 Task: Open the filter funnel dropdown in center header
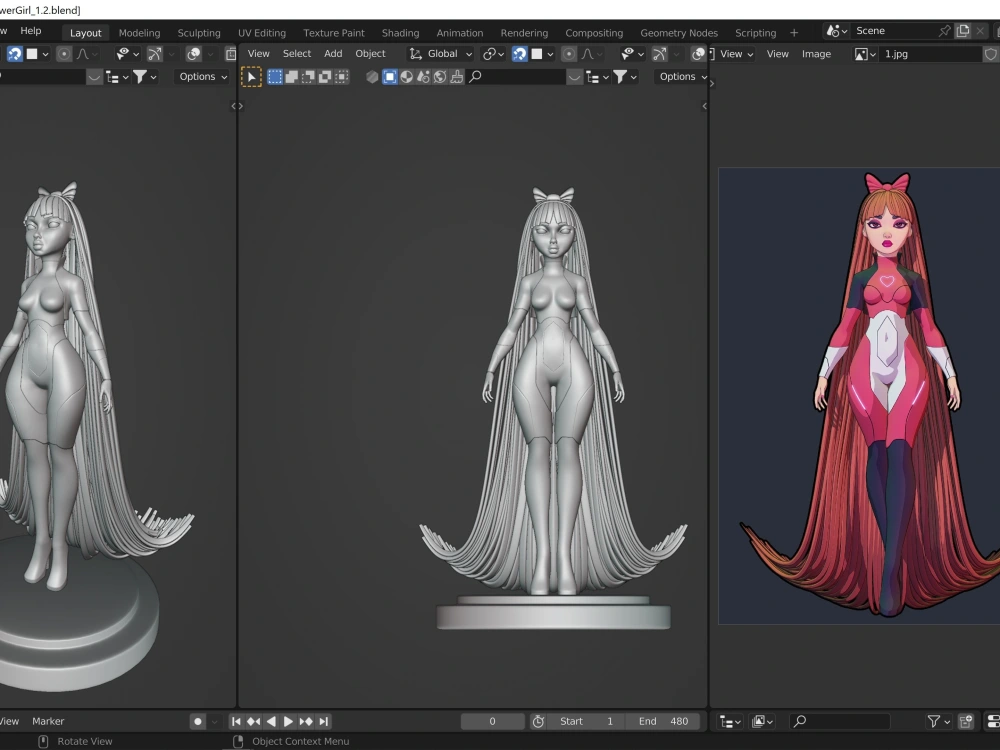point(624,77)
